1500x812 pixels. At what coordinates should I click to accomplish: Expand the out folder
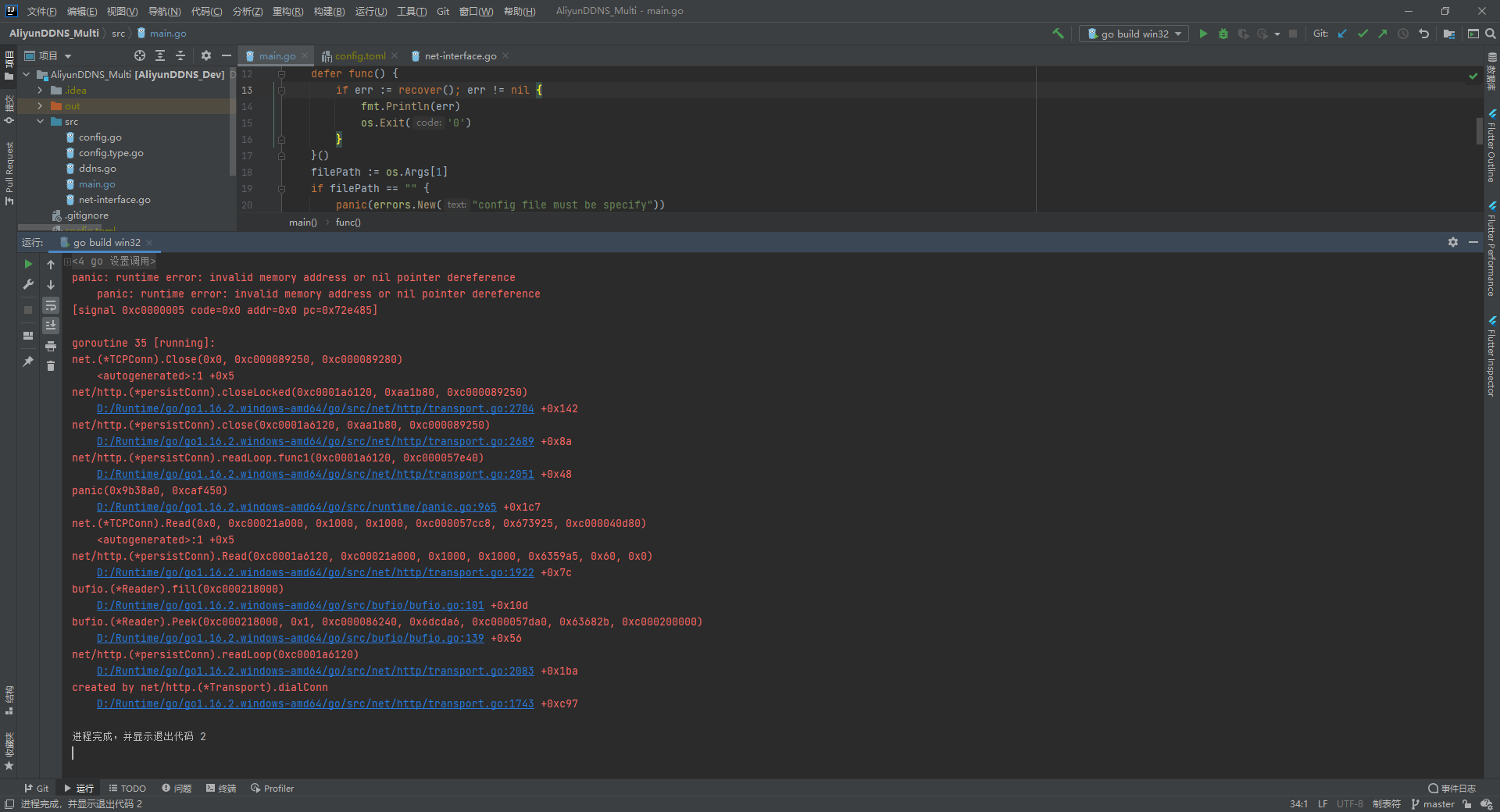(40, 106)
